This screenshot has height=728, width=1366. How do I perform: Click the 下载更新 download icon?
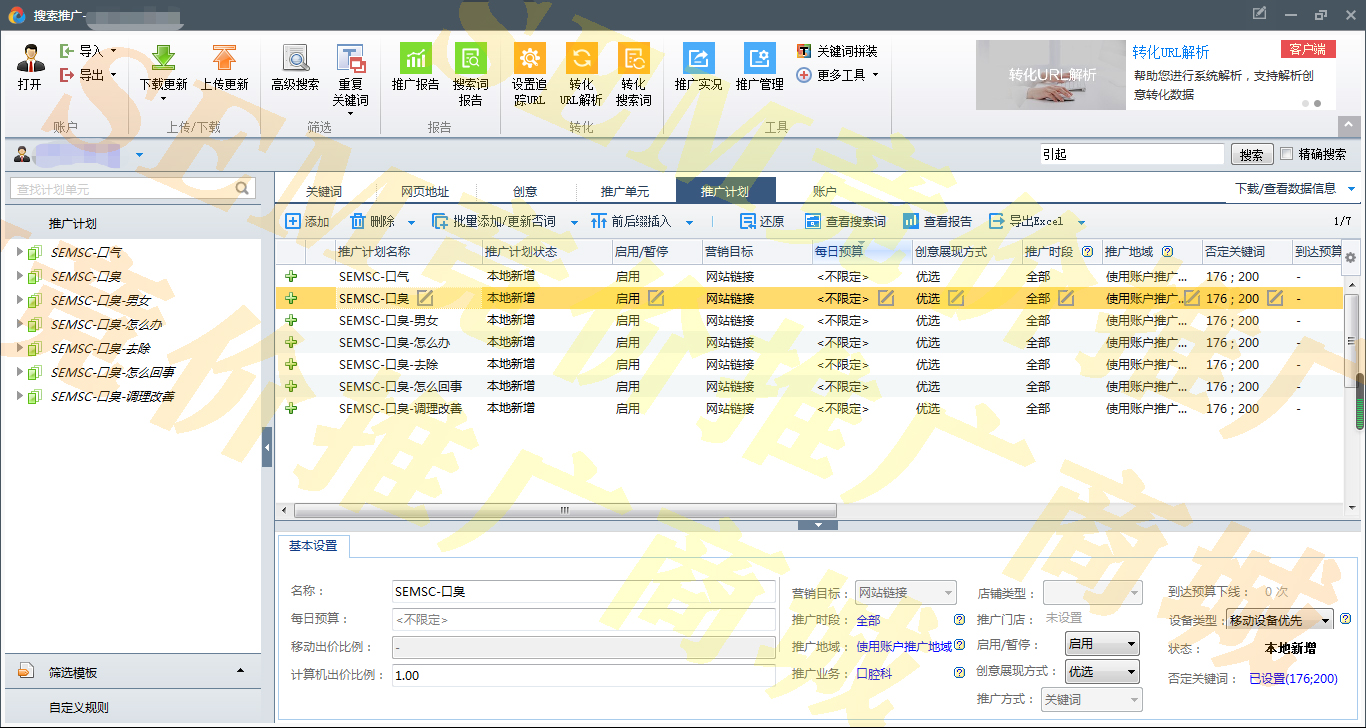163,59
